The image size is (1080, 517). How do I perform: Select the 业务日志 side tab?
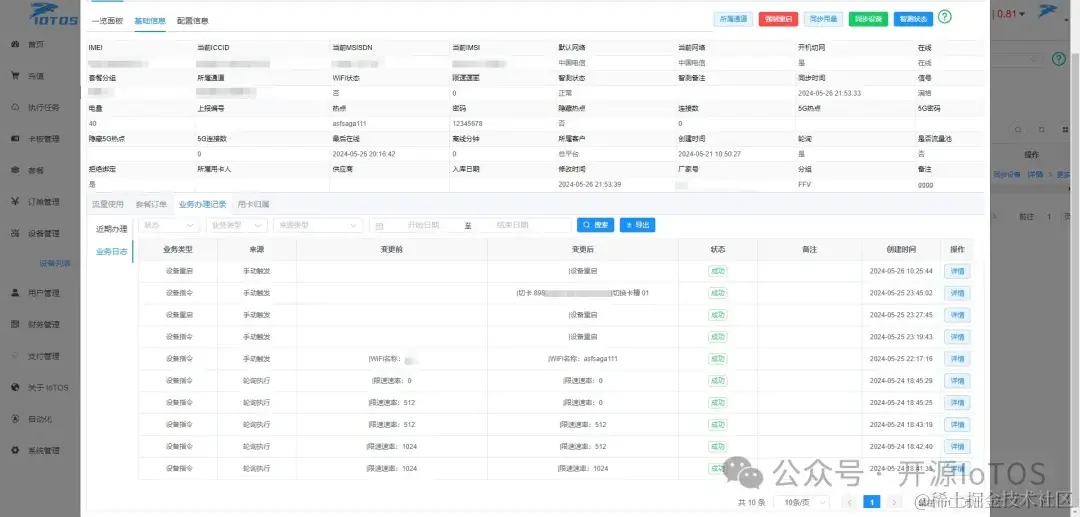point(112,252)
